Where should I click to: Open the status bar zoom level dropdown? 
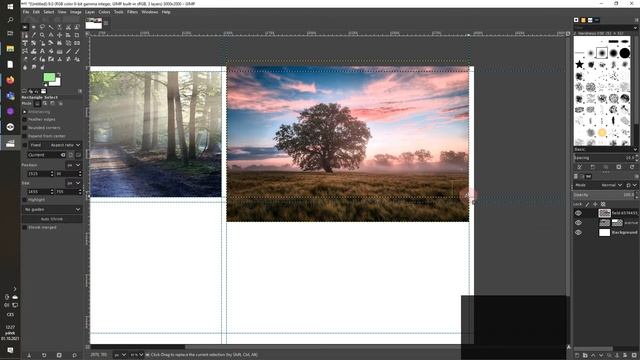[137, 355]
